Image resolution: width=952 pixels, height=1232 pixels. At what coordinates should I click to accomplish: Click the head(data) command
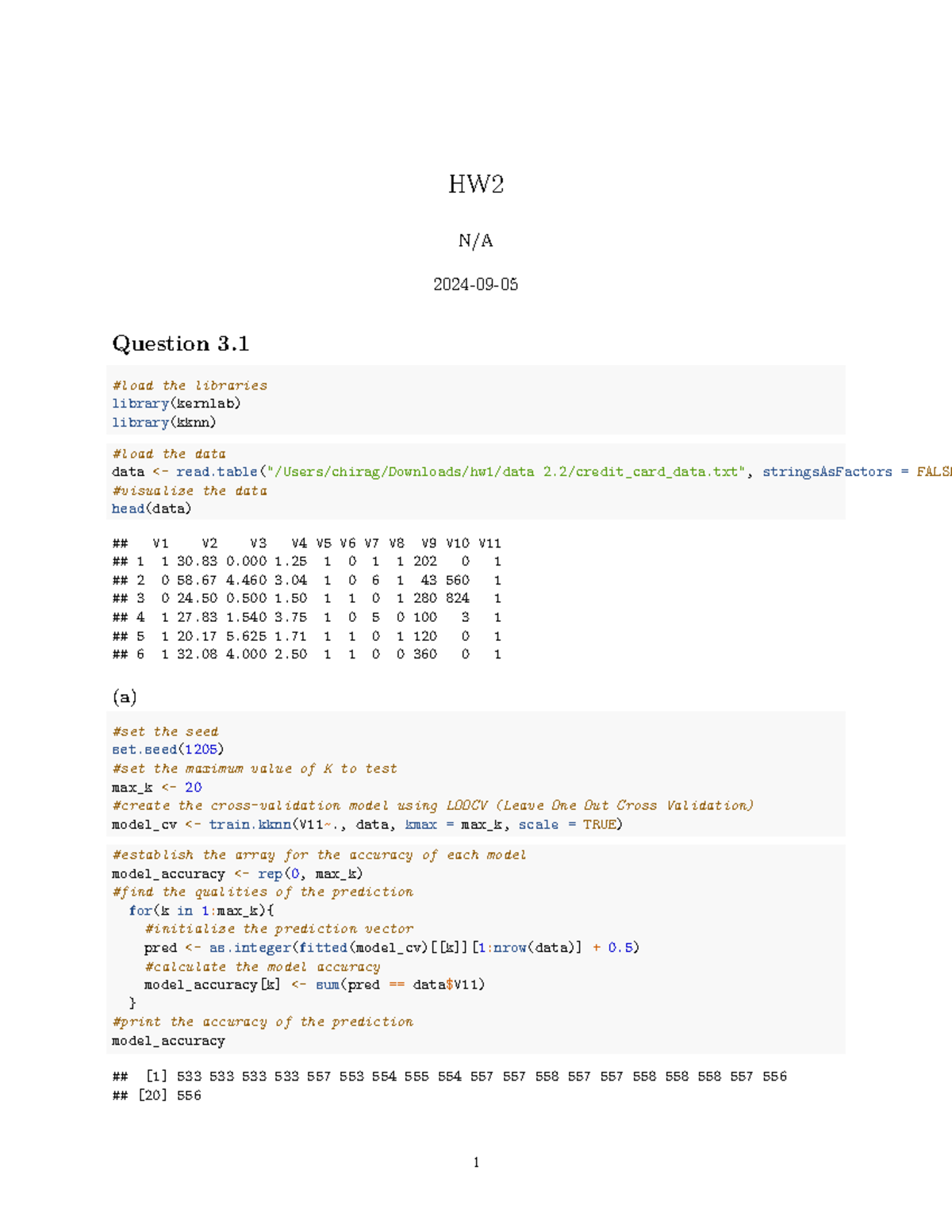click(x=152, y=508)
